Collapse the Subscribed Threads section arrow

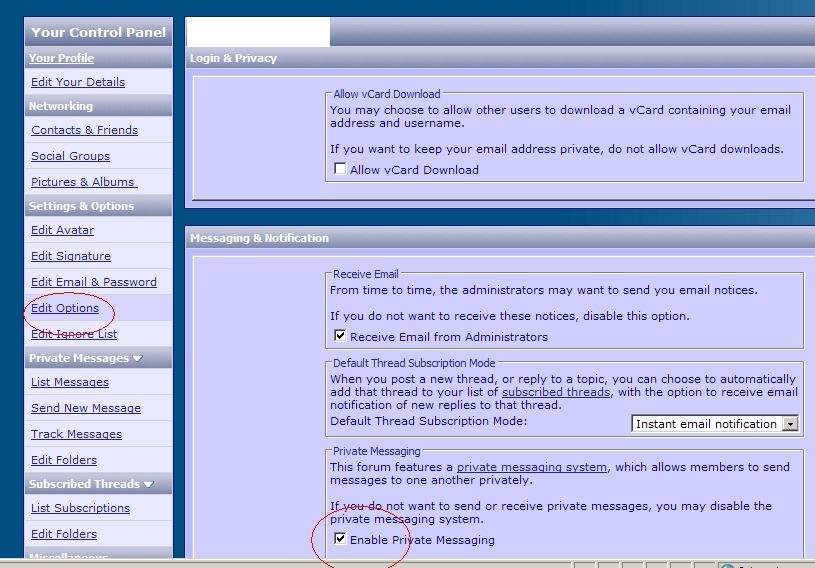149,485
